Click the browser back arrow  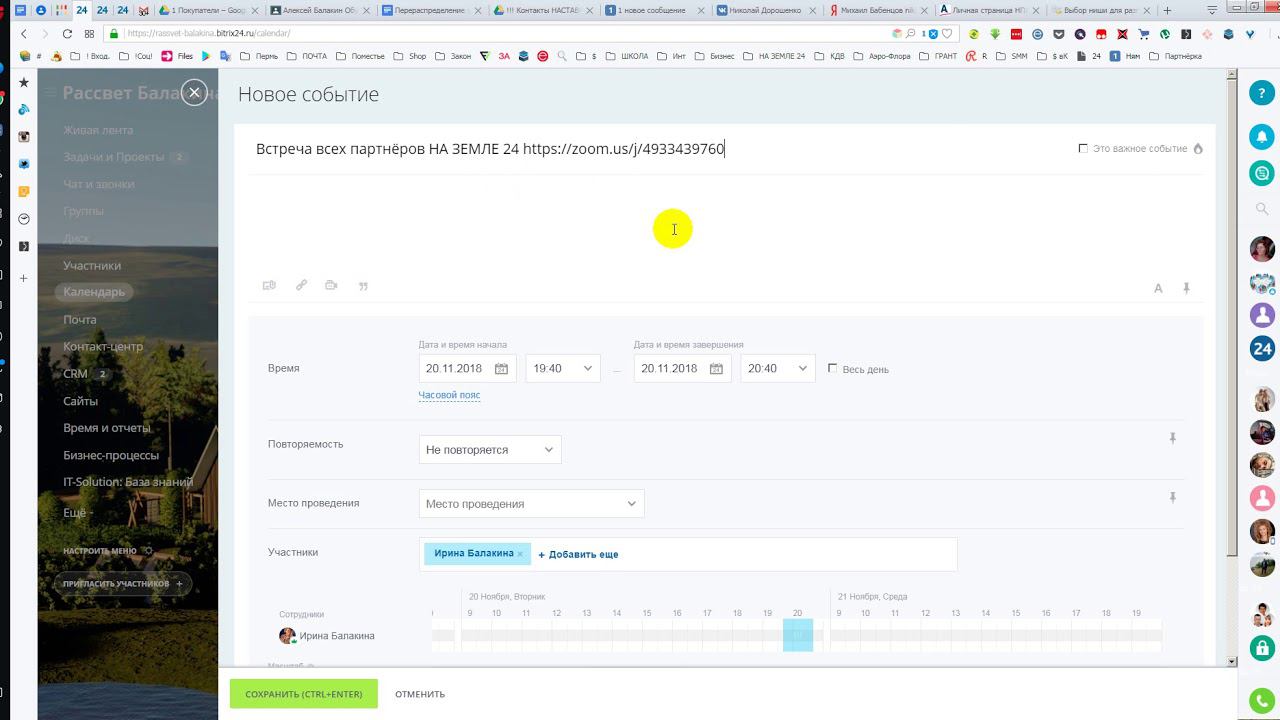pyautogui.click(x=24, y=33)
